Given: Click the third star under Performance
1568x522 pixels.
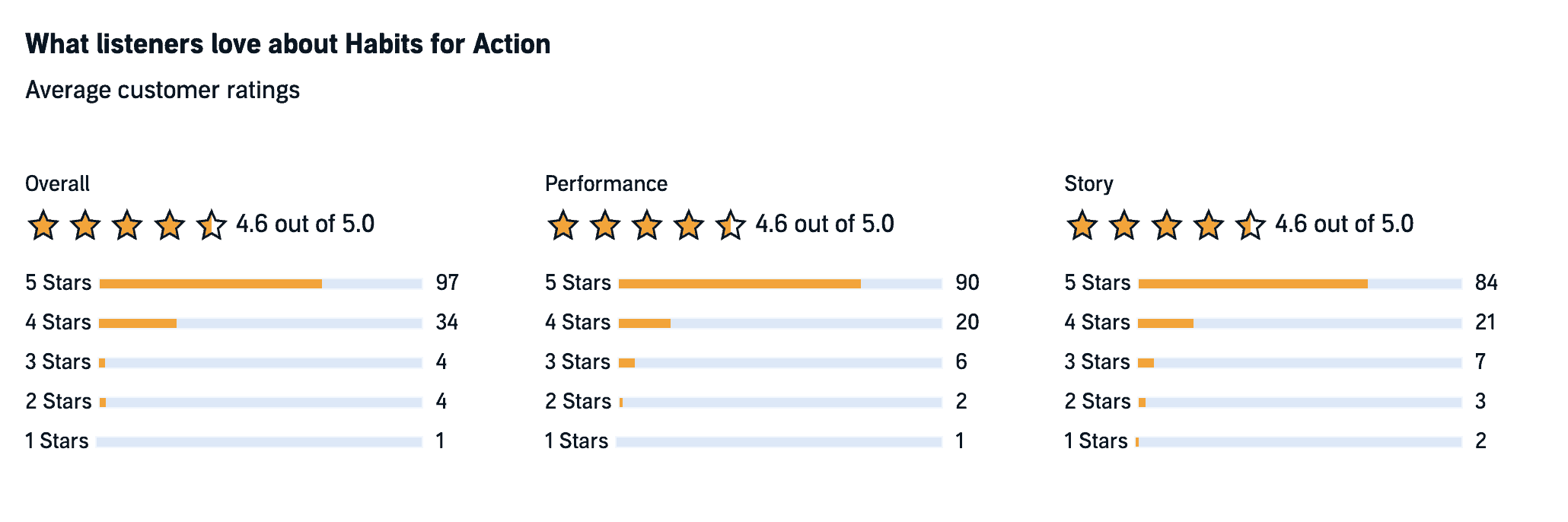Looking at the screenshot, I should point(647,226).
